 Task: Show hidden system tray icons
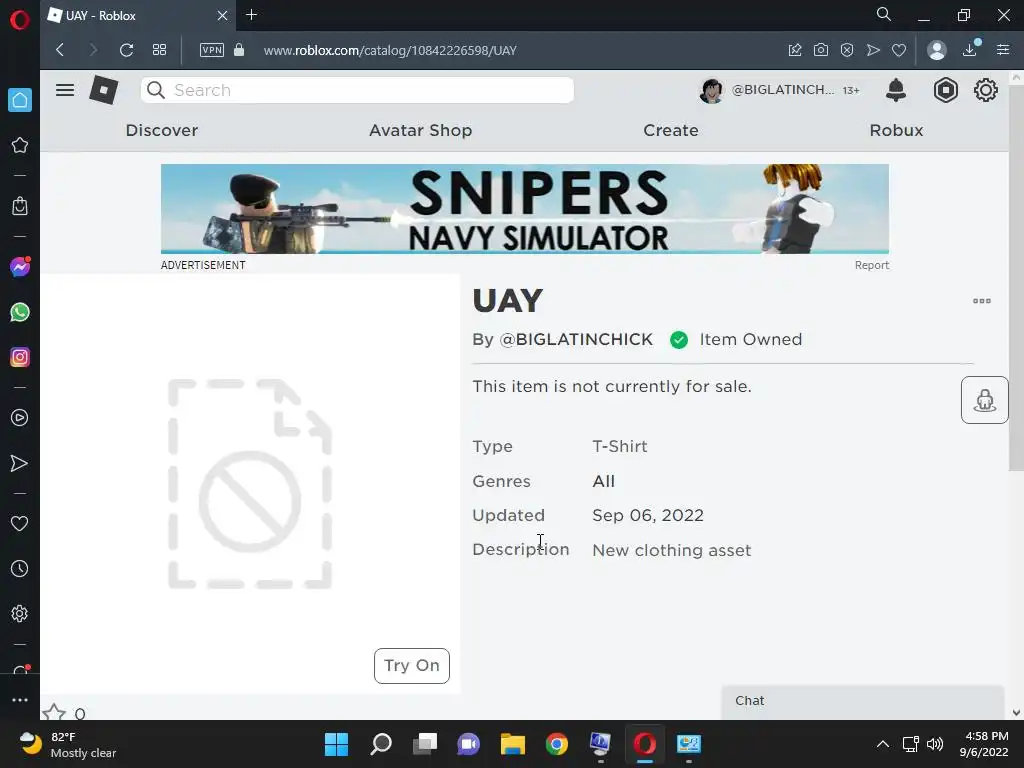click(882, 744)
